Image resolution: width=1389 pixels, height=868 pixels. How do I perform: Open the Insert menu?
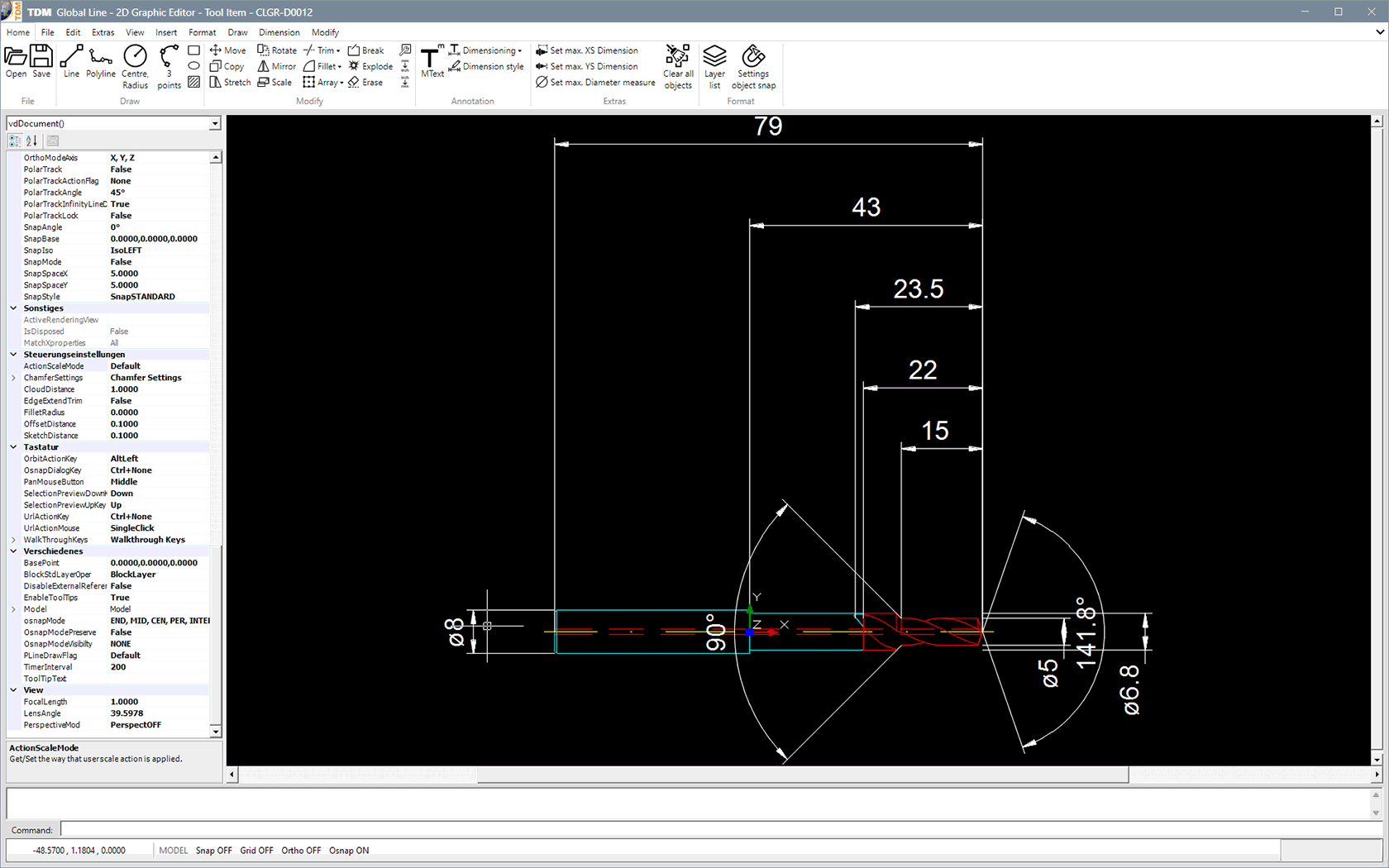click(x=166, y=32)
